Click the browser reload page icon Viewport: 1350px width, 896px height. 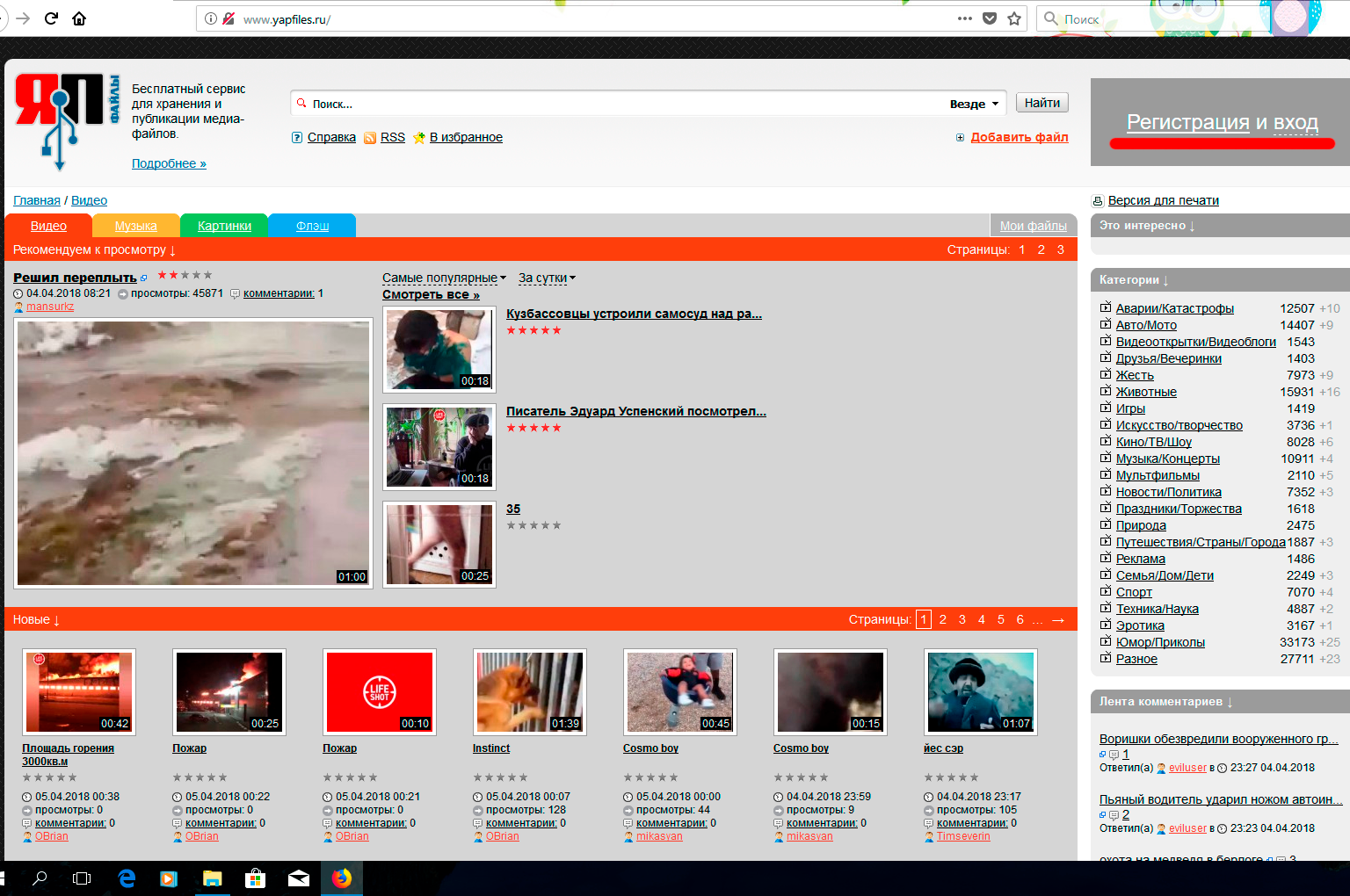coord(51,18)
